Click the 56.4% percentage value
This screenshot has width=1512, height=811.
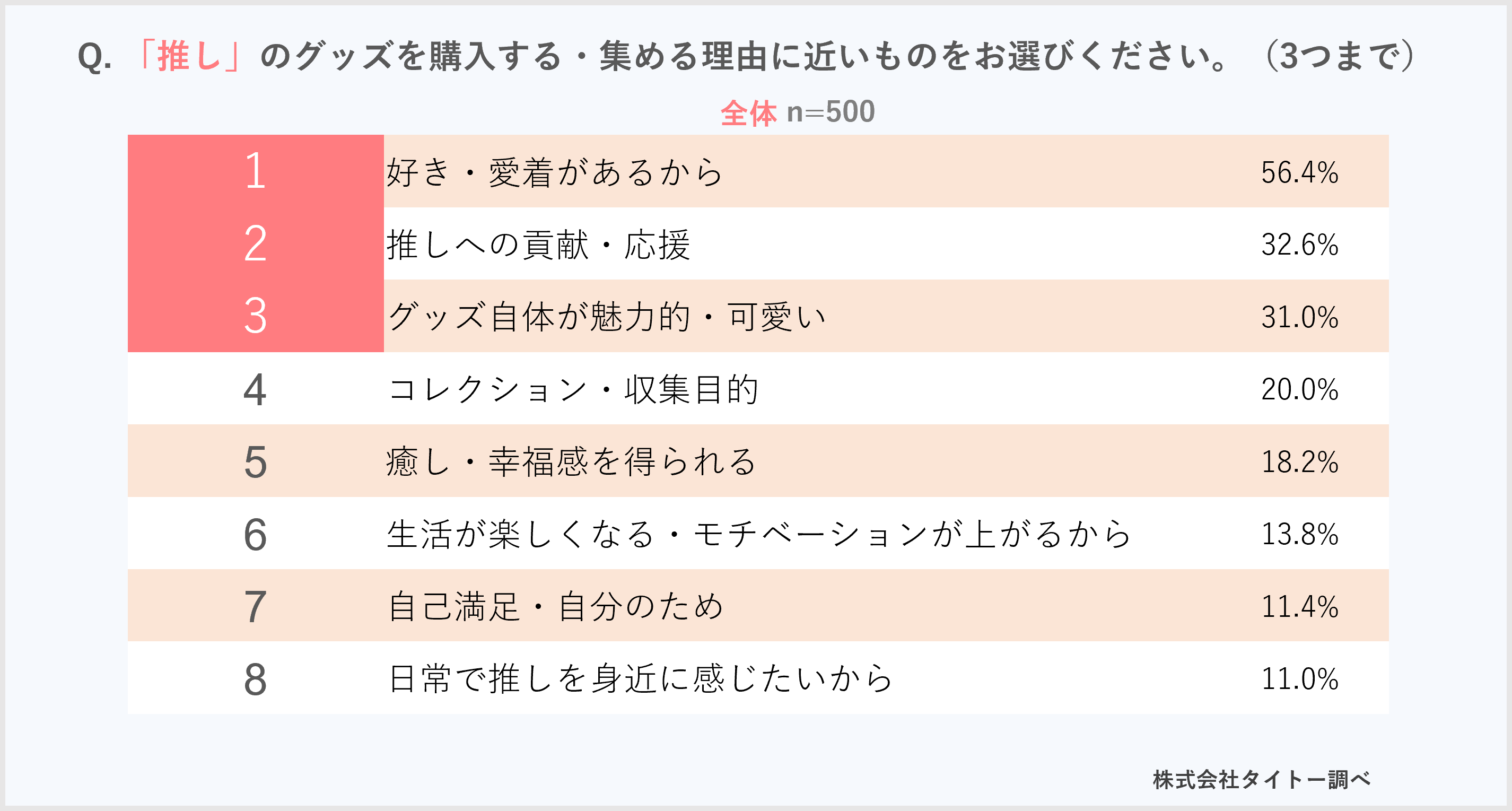1299,172
